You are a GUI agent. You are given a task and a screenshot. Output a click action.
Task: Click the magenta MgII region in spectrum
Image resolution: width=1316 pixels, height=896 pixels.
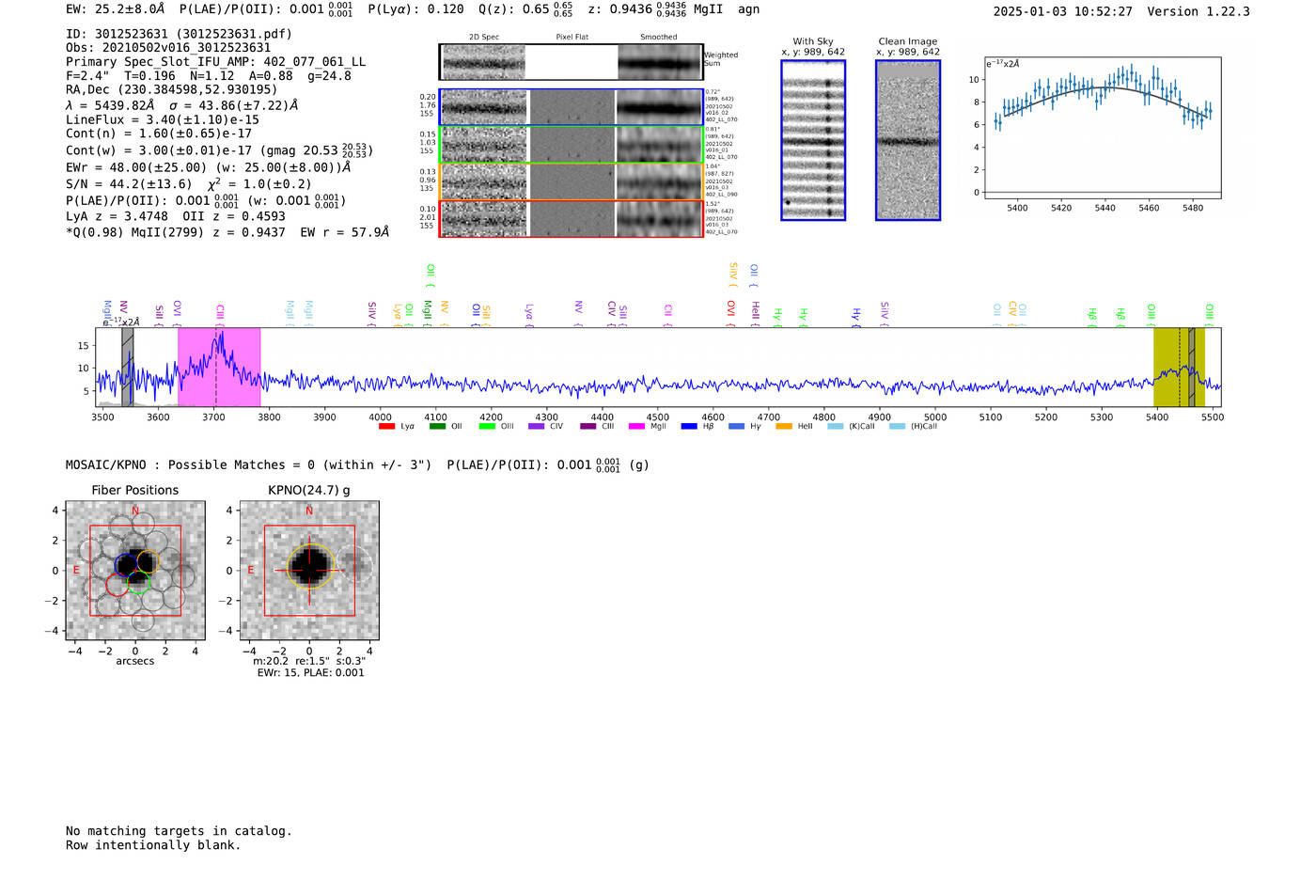[x=219, y=367]
